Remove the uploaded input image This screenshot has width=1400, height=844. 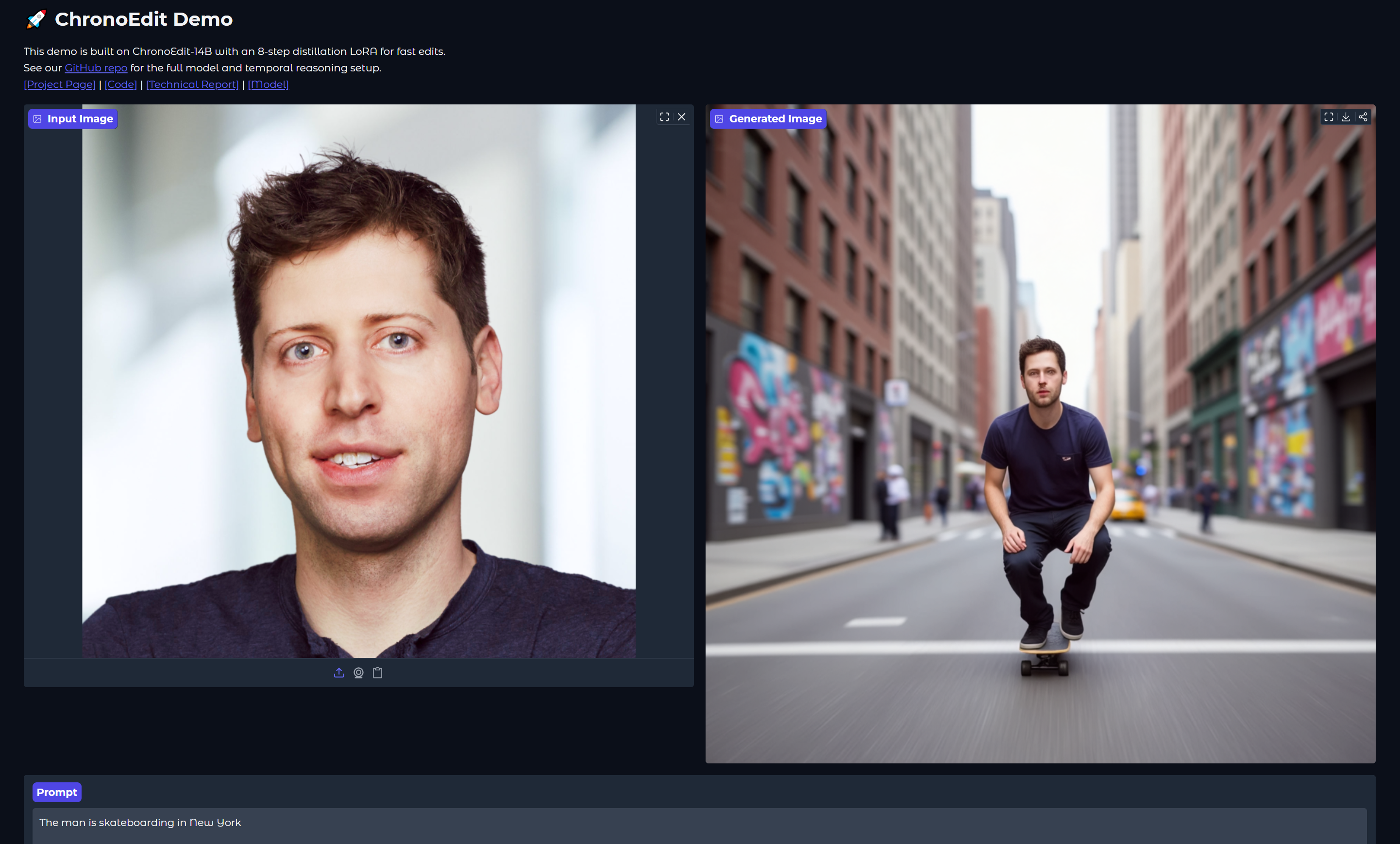pos(681,117)
